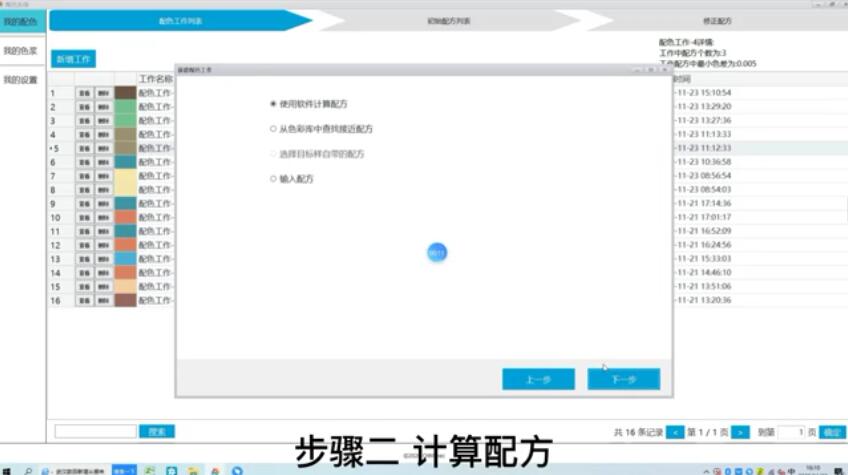
Task: Click the 删除 button in row 5
Action: (104, 148)
